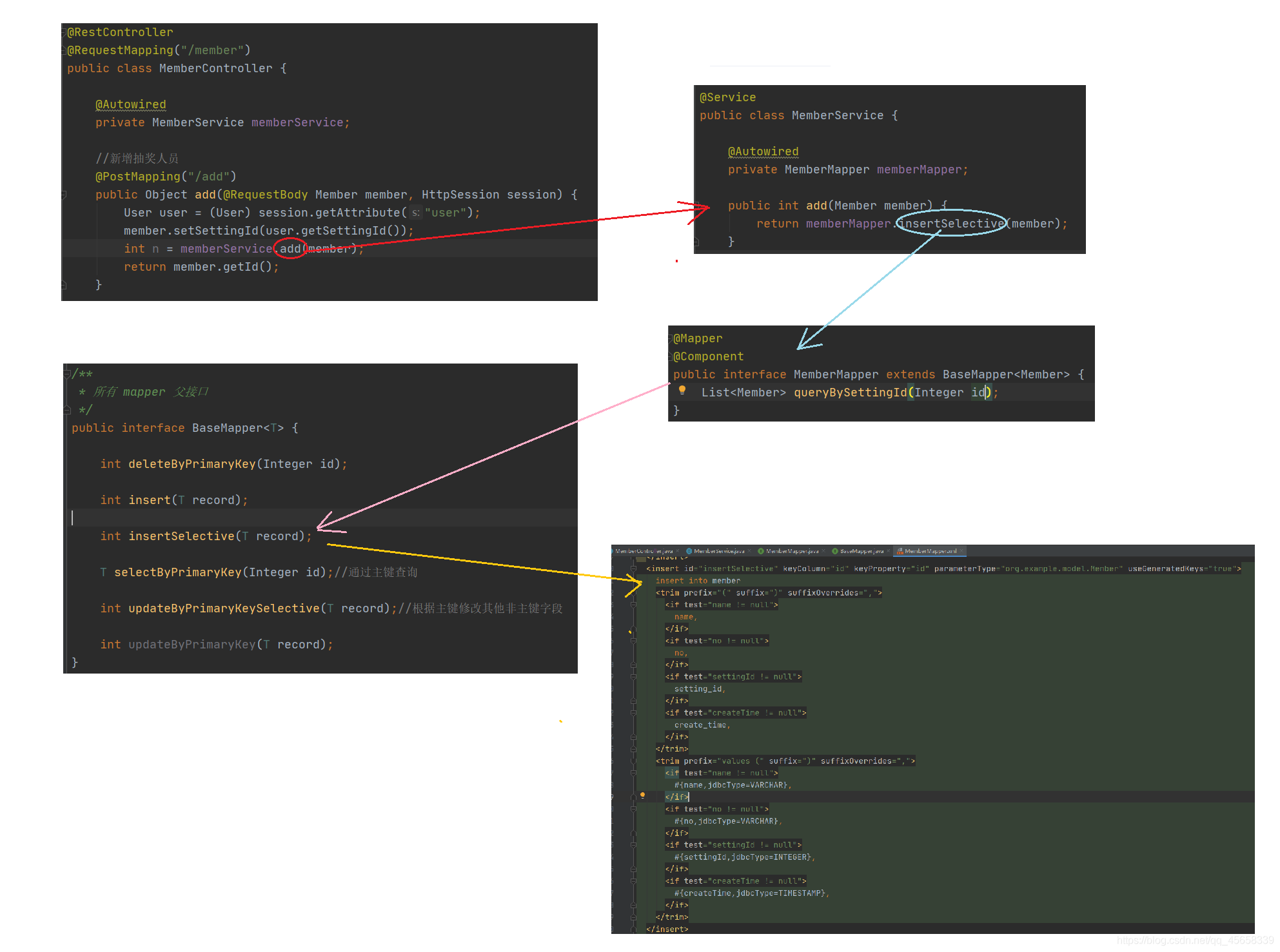Collapse the BaseMapper javadoc comment fold
The image size is (1280, 952).
tap(67, 373)
